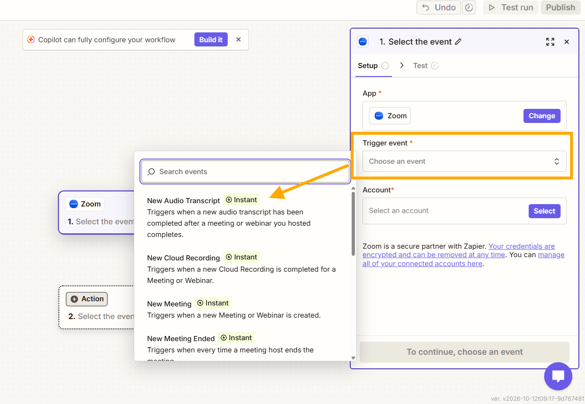Click Instant badge beside New Cloud Recording
Screen dimensions: 585x404
tap(241, 257)
